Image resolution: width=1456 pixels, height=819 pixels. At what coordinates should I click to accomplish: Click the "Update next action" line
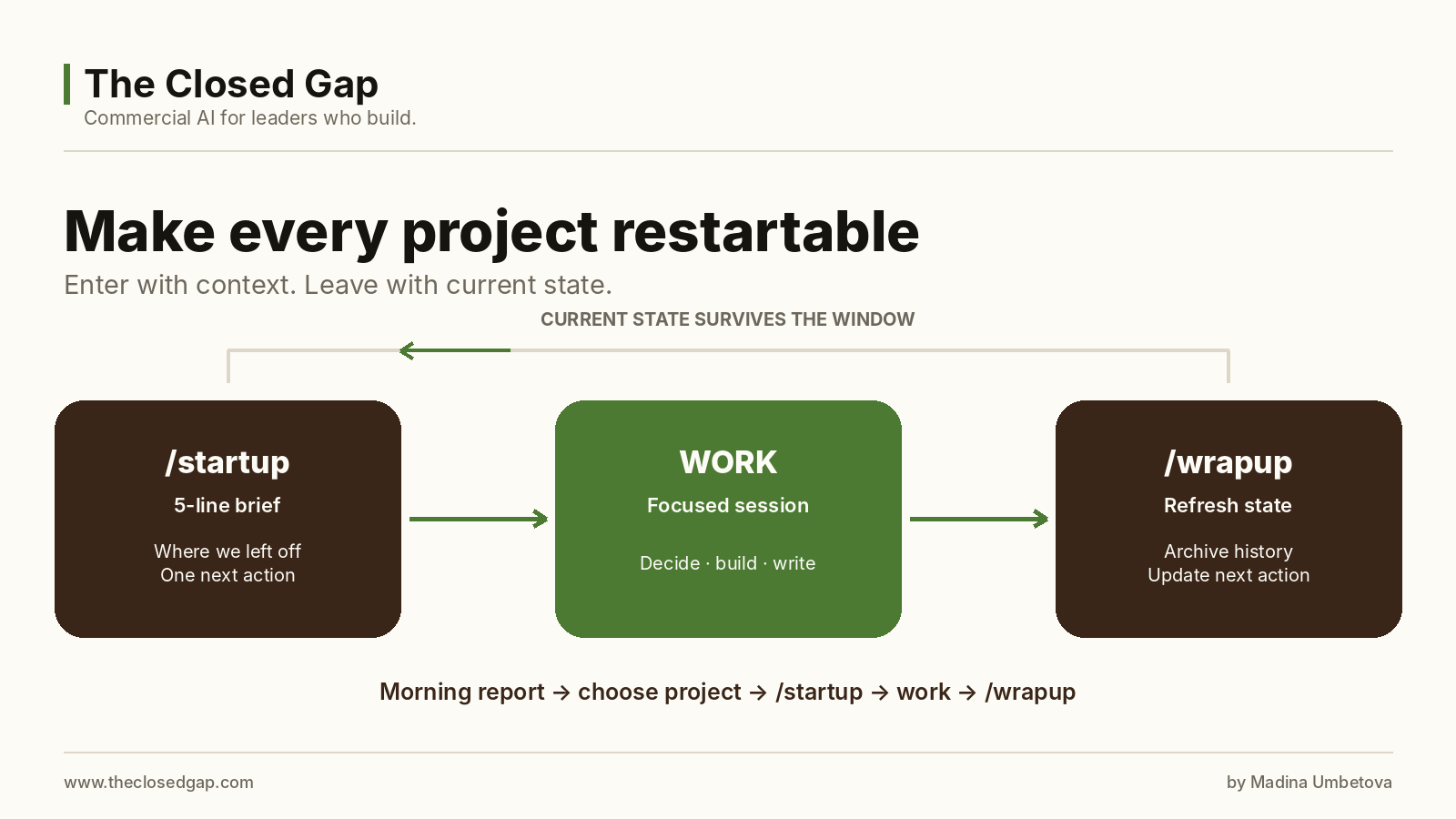click(1228, 575)
